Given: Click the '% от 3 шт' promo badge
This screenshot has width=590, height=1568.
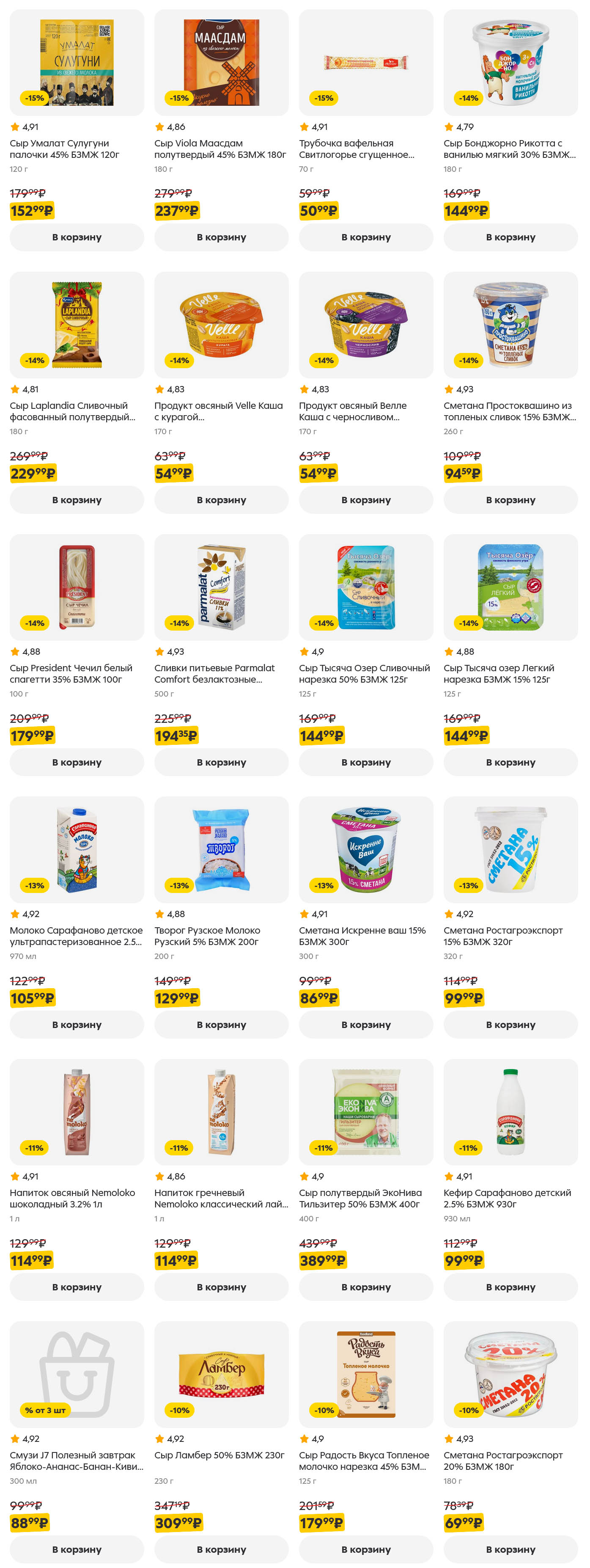Looking at the screenshot, I should pos(45,1410).
